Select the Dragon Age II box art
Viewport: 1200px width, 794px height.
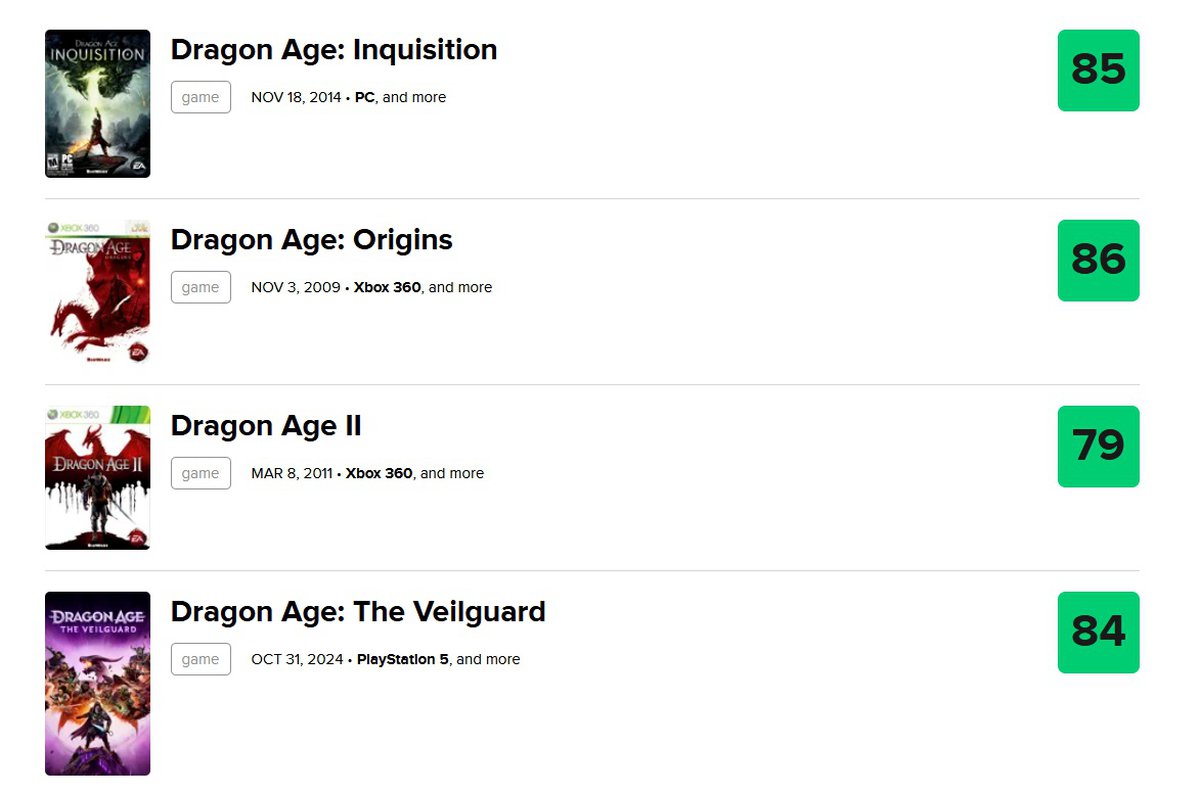97,478
